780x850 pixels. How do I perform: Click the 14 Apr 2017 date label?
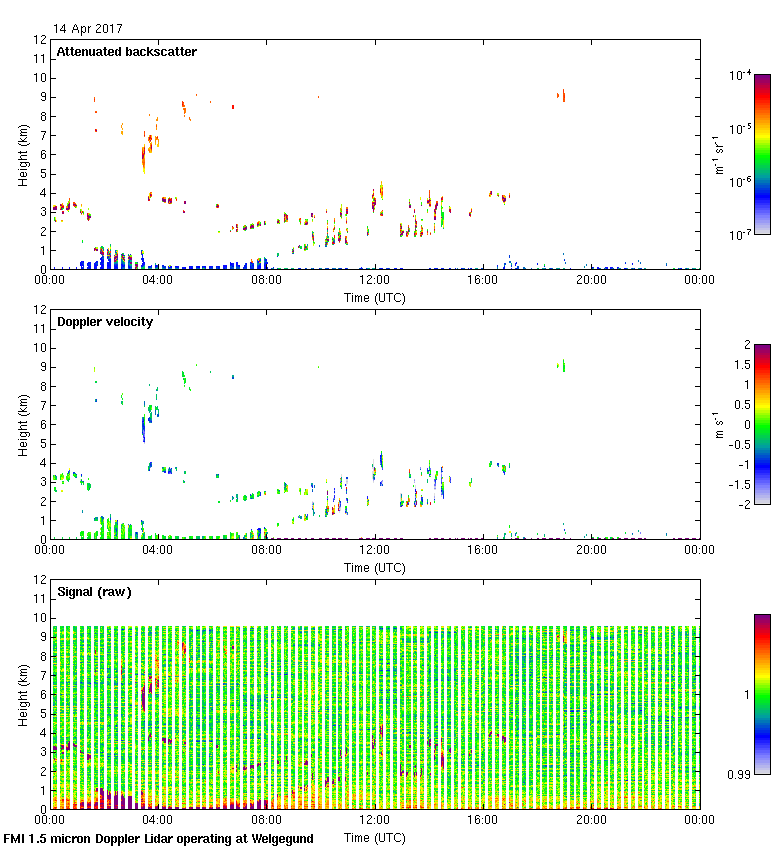(88, 29)
